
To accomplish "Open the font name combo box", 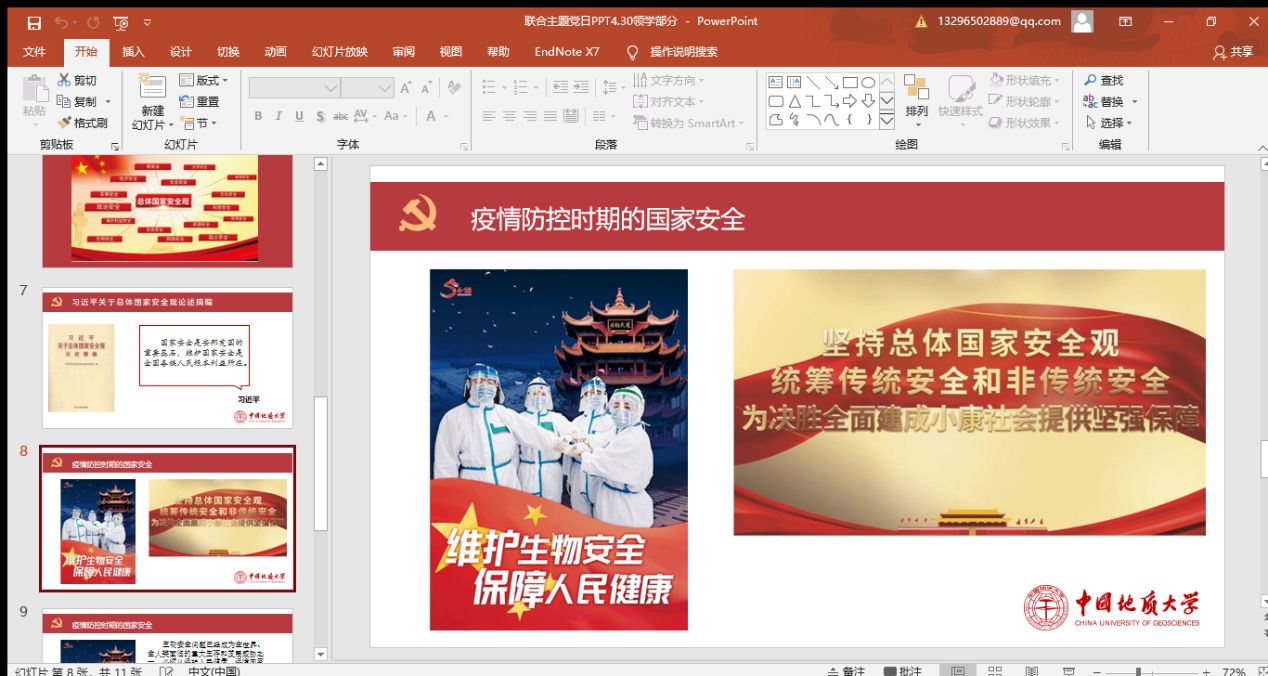I will [294, 88].
